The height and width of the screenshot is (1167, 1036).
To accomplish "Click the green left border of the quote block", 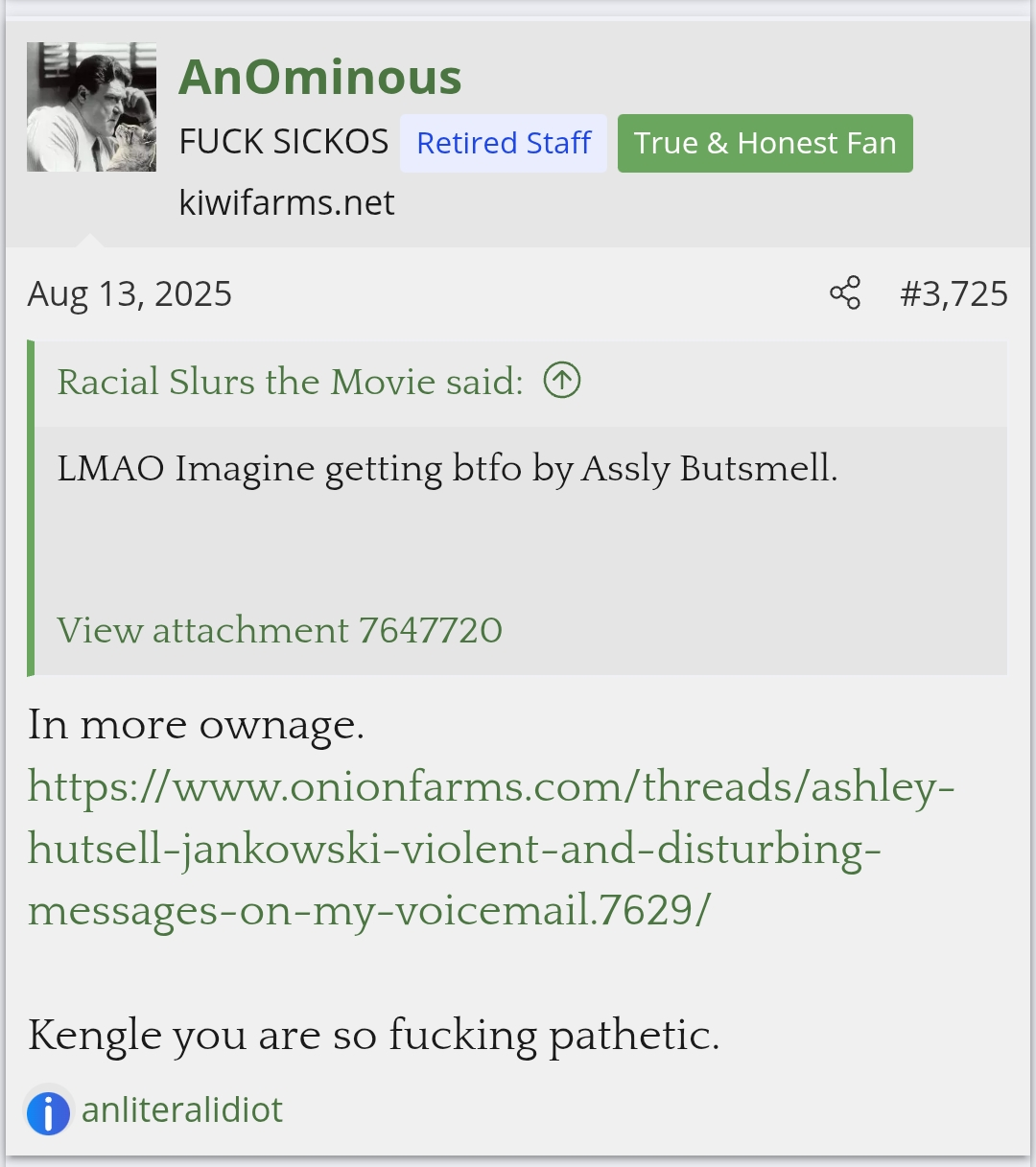I will coord(31,507).
